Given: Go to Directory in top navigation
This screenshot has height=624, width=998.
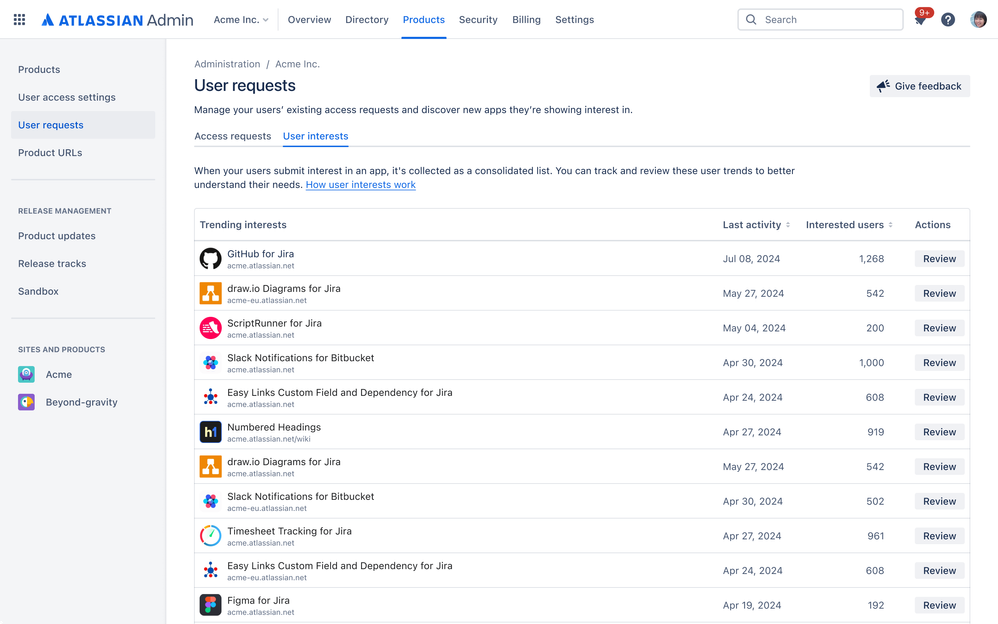Looking at the screenshot, I should (x=367, y=20).
